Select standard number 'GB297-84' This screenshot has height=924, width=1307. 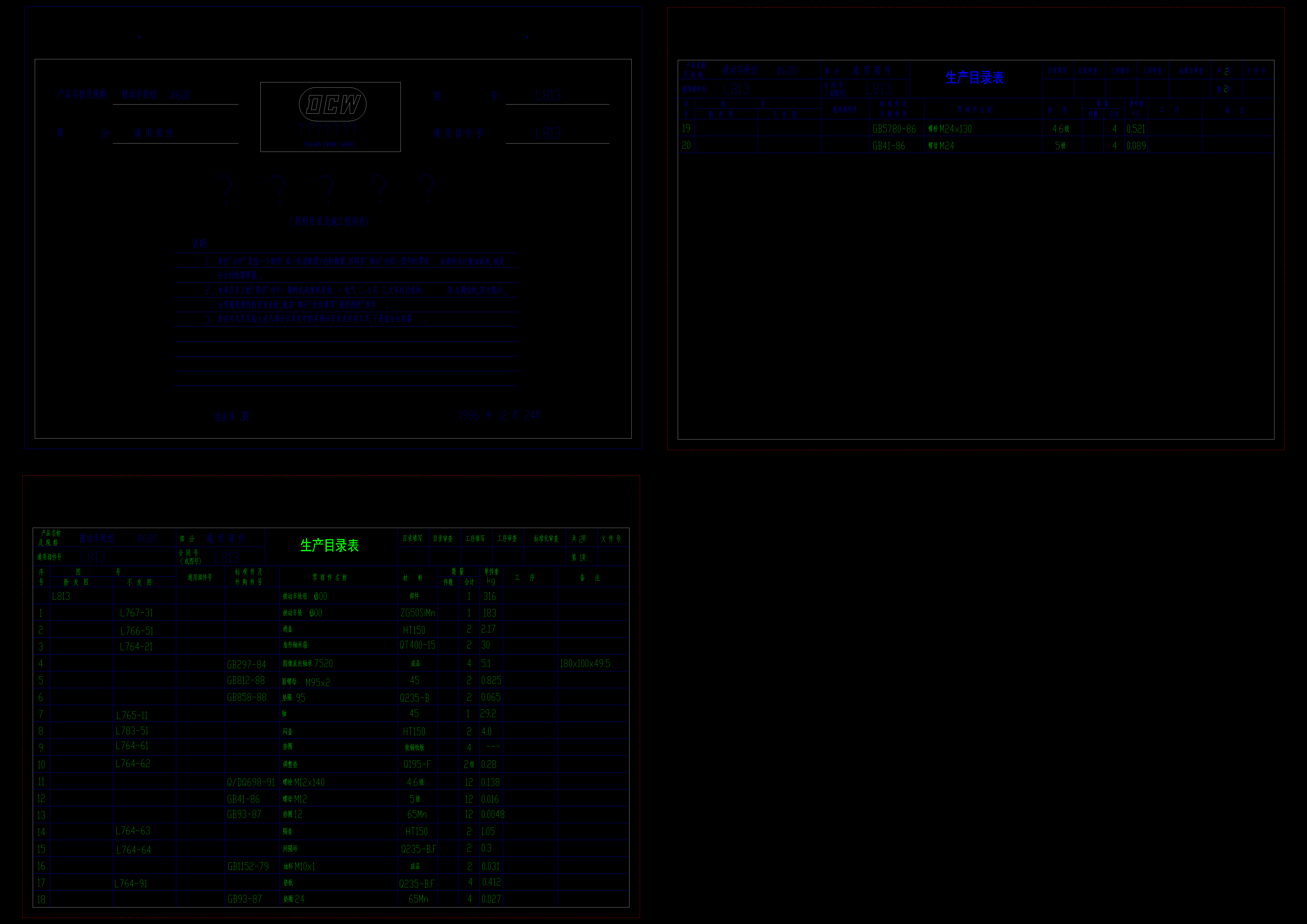tap(246, 664)
